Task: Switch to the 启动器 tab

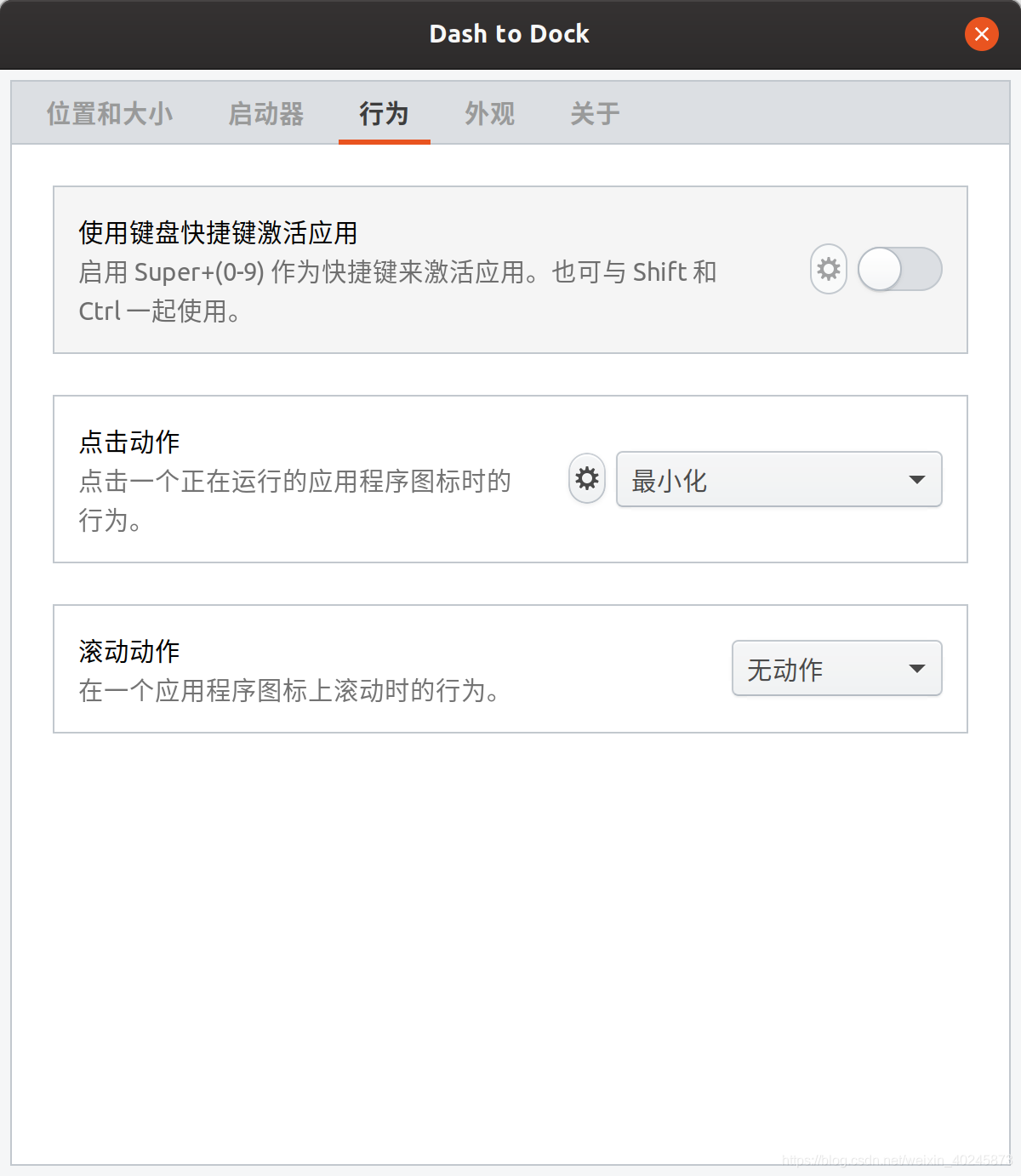Action: [266, 113]
